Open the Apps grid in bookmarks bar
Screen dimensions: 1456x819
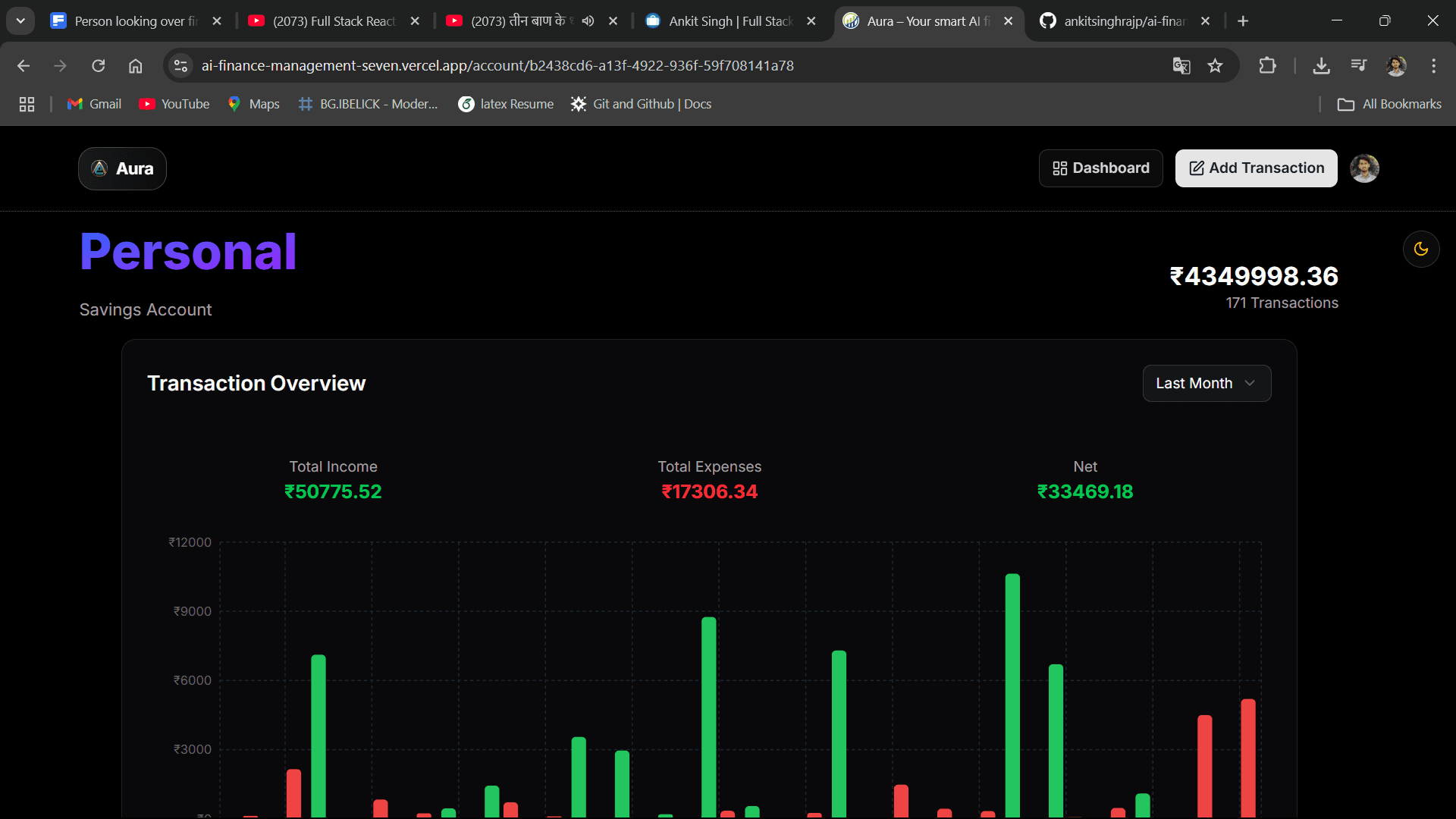pyautogui.click(x=27, y=104)
